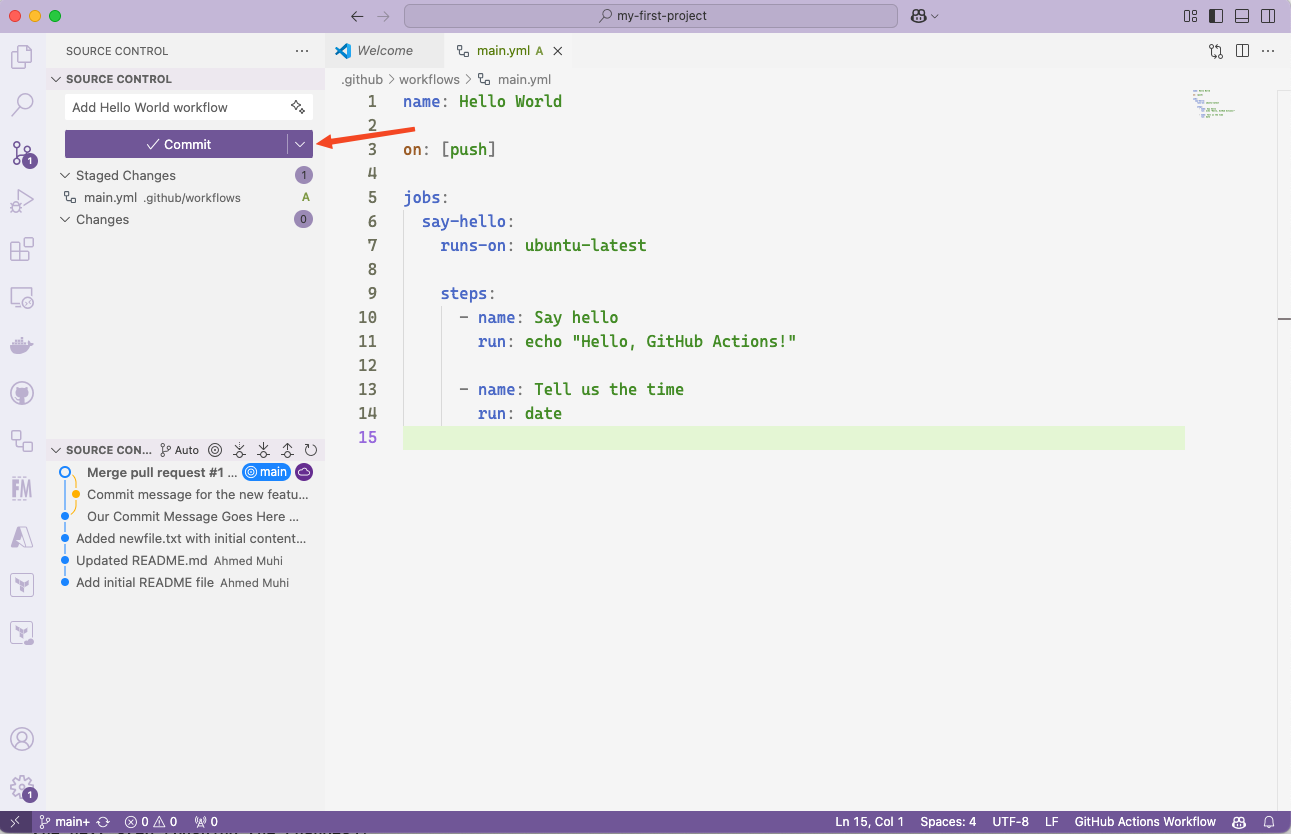Click the Commit button
Viewport: 1291px width, 834px height.
coord(177,144)
